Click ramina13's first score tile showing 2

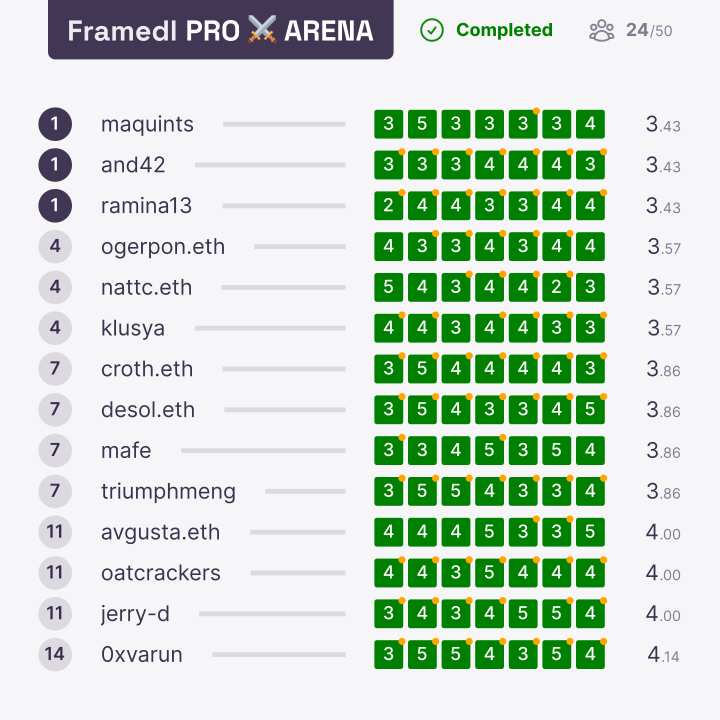tap(388, 206)
